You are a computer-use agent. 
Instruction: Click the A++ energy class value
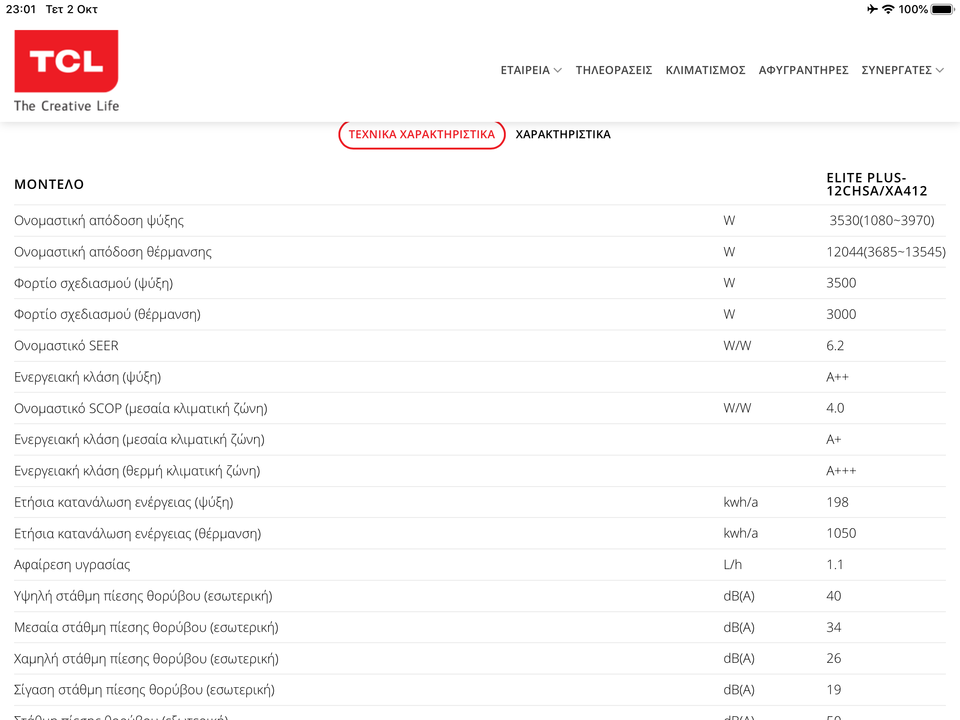point(838,377)
